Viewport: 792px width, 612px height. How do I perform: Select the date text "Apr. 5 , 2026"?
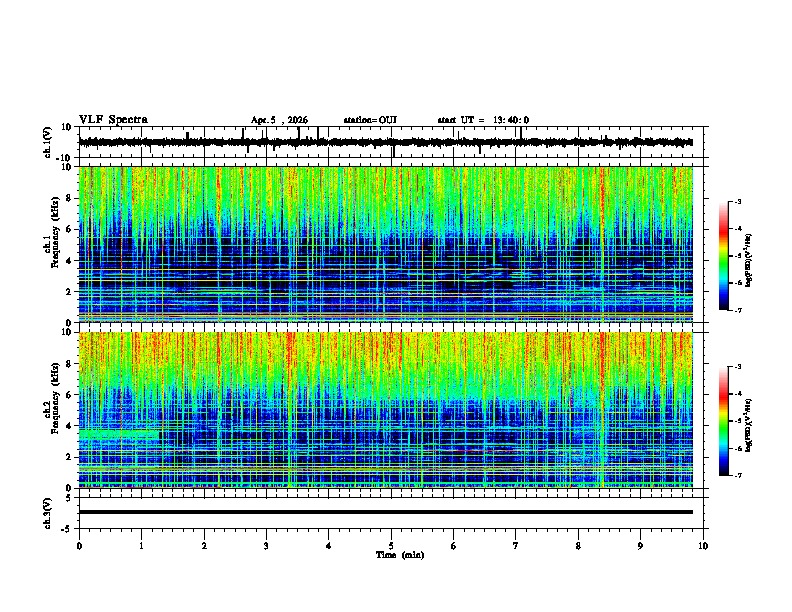pyautogui.click(x=279, y=120)
